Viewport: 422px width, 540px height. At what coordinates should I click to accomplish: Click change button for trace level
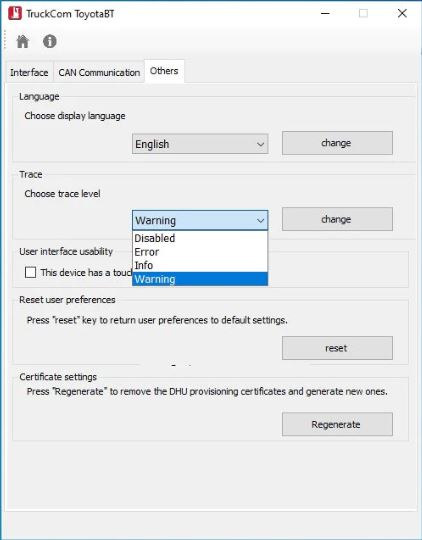point(337,219)
